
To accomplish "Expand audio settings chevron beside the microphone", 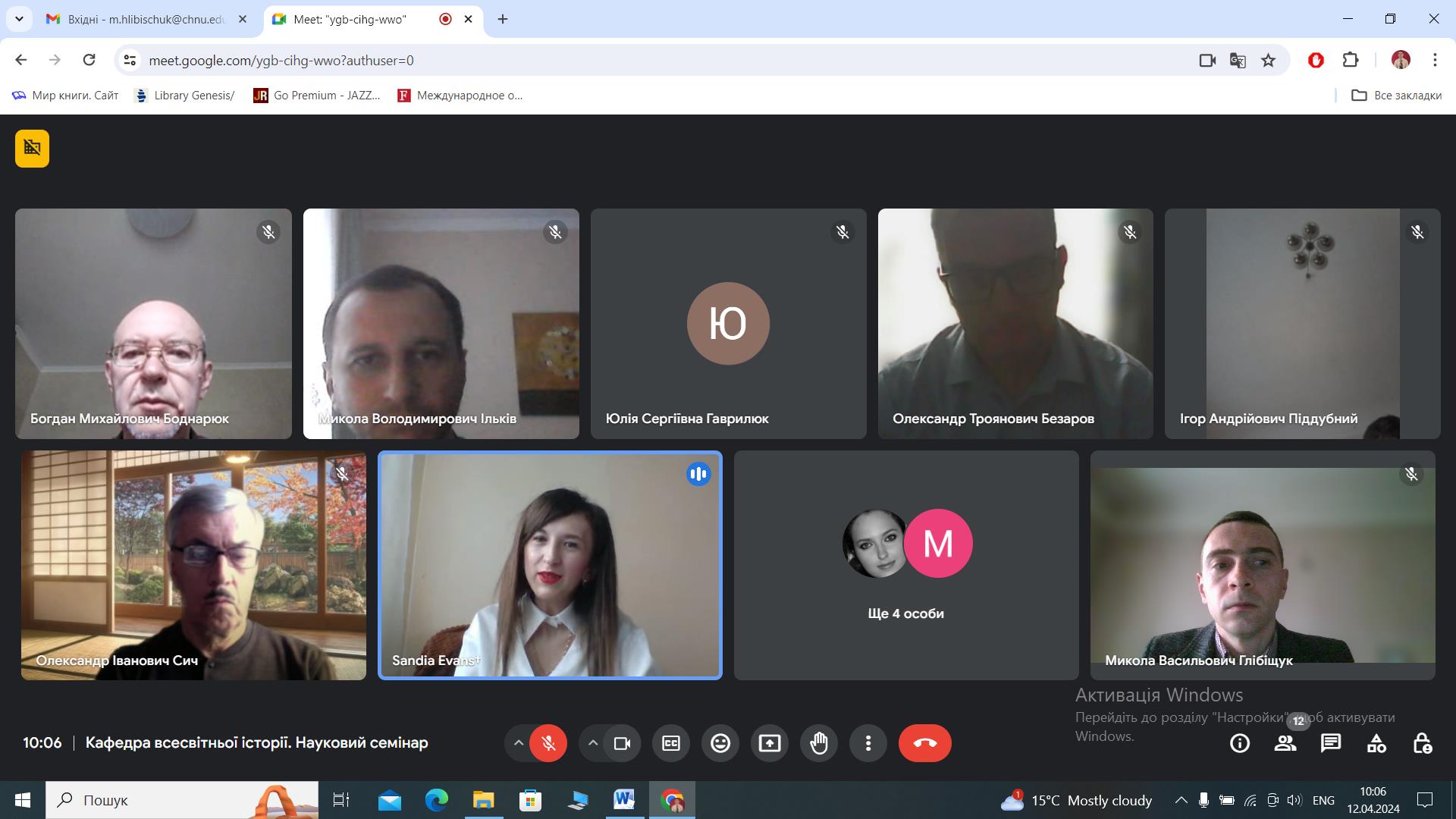I will [518, 743].
